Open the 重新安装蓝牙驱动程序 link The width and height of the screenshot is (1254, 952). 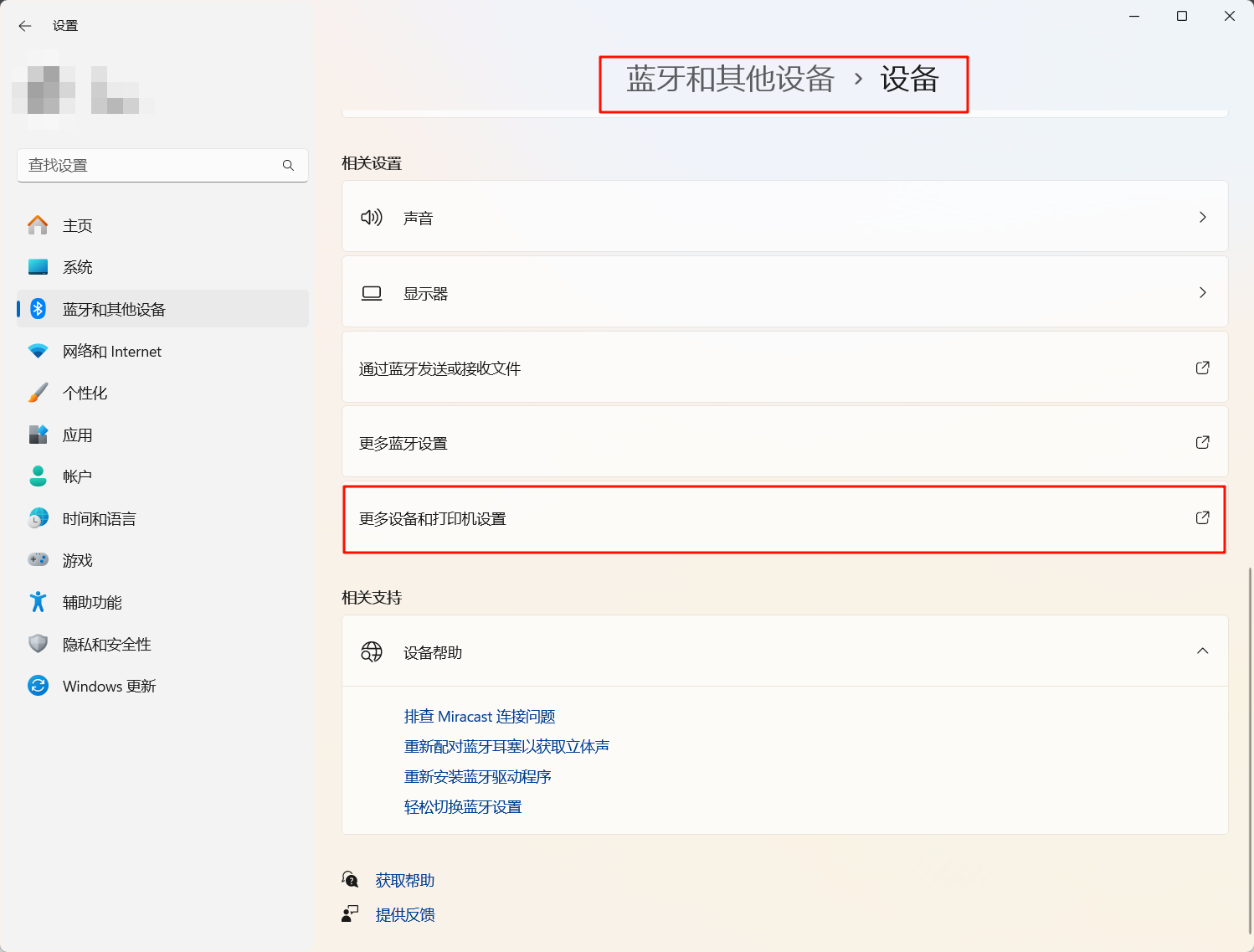click(477, 777)
